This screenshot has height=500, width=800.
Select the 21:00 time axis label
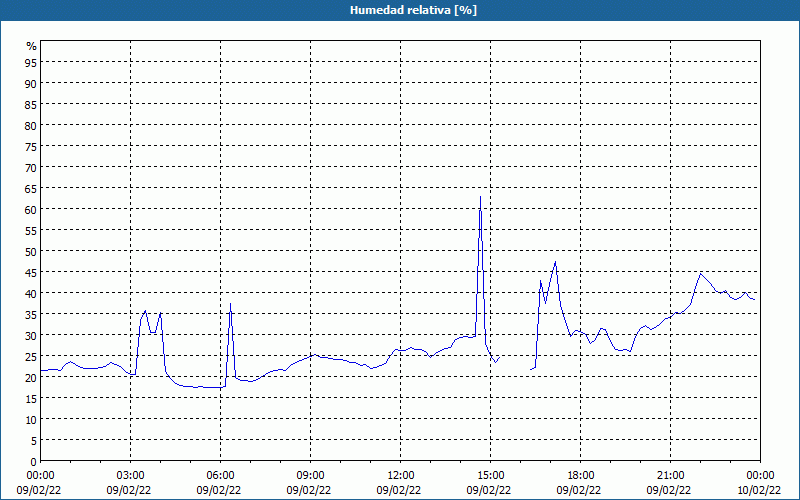point(670,476)
